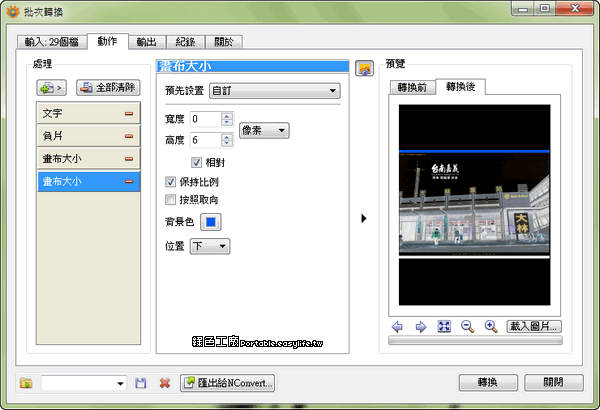Click the save preset floppy icon
This screenshot has width=600, height=410.
pyautogui.click(x=141, y=383)
